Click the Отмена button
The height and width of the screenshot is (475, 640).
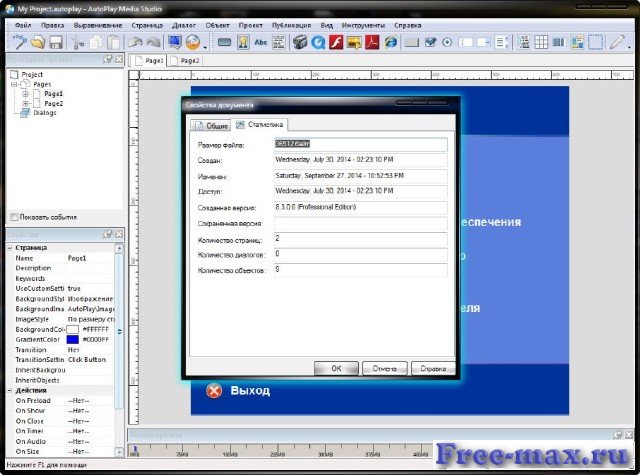384,368
